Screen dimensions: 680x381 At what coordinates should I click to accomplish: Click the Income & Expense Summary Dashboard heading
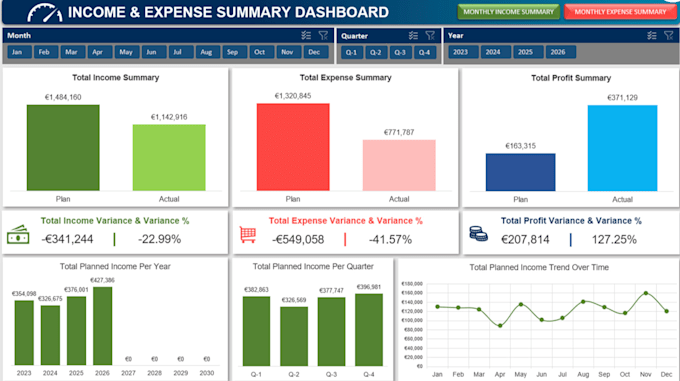(x=228, y=12)
